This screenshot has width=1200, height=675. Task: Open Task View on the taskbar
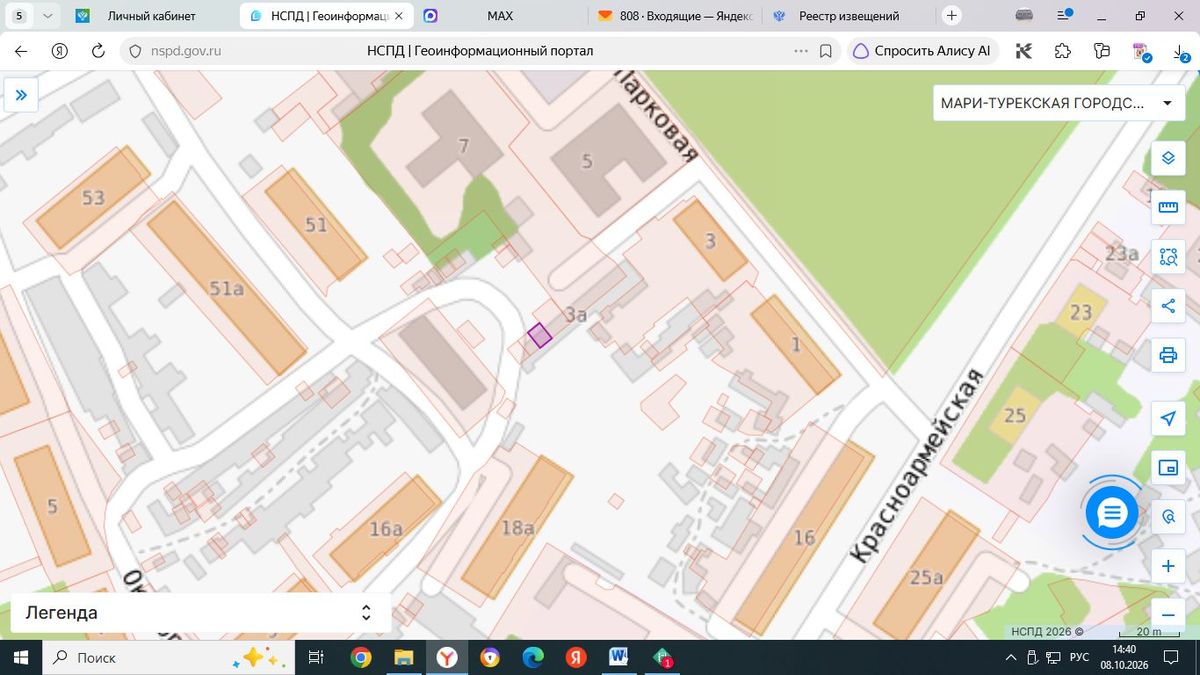pyautogui.click(x=315, y=658)
